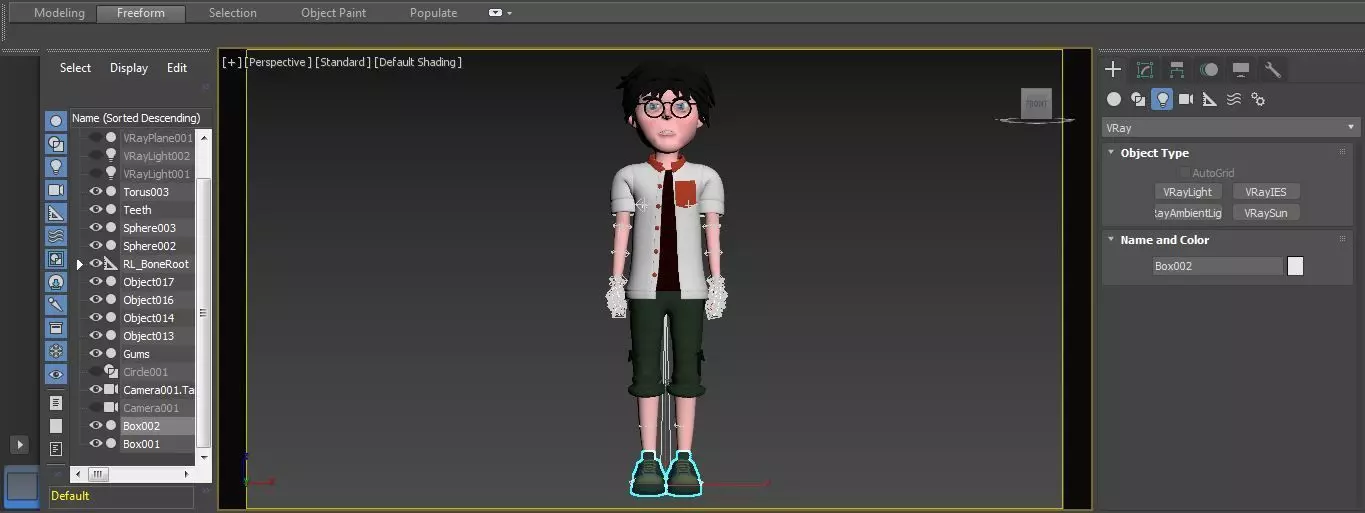Open the Hierarchy panel tab
The height and width of the screenshot is (513, 1365).
pyautogui.click(x=1177, y=69)
